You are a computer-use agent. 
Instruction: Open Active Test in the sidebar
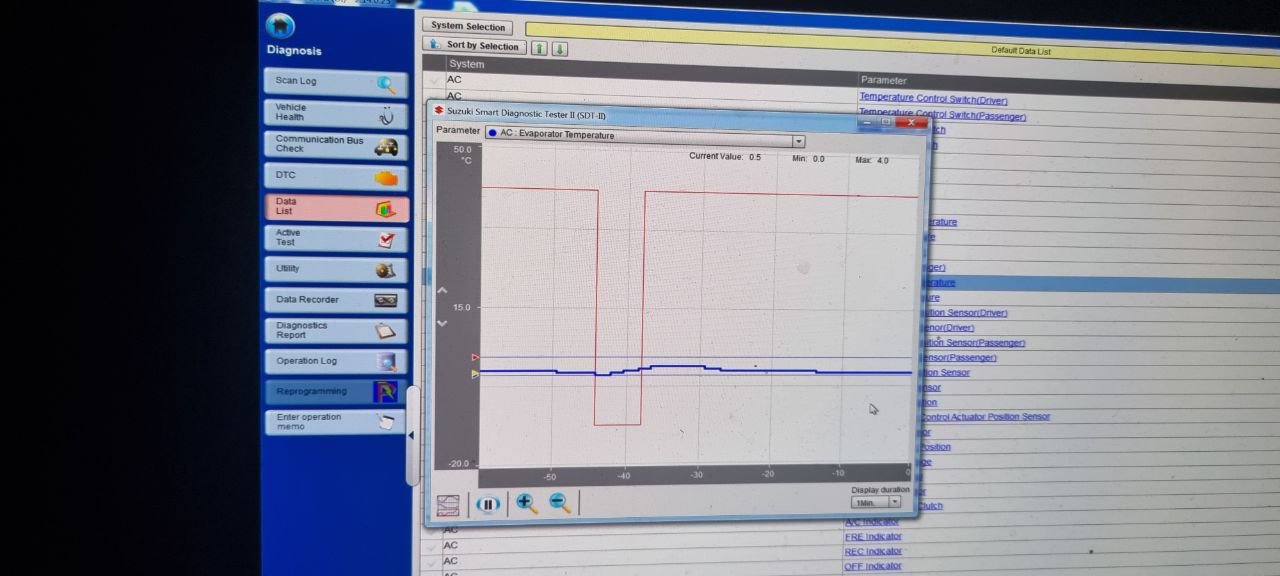(336, 239)
